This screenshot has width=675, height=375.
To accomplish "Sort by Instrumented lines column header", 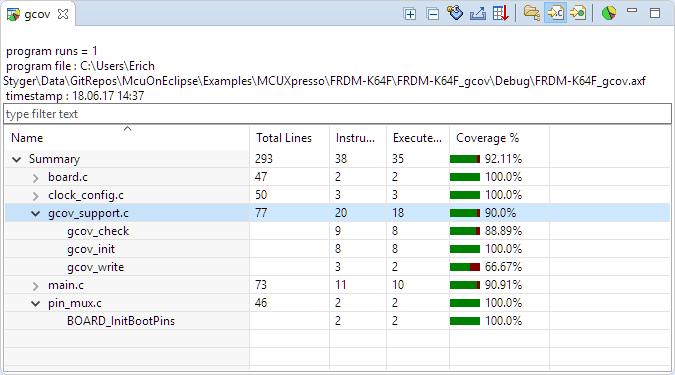I will 358,138.
